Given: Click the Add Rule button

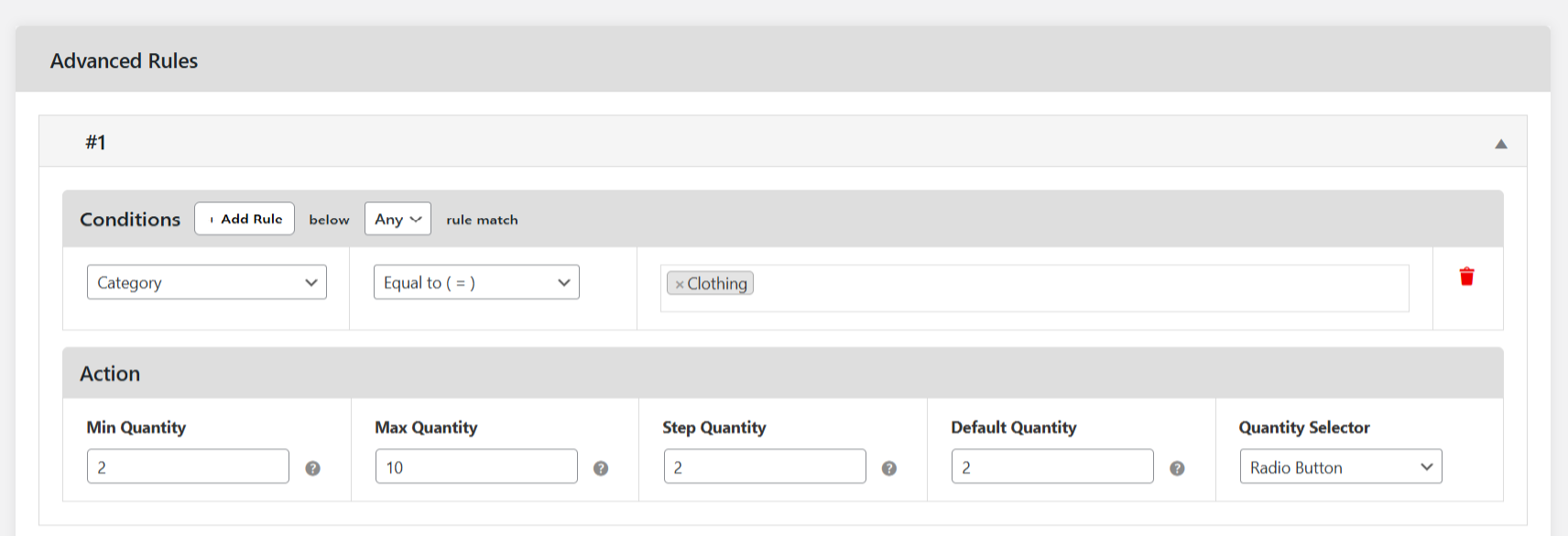Looking at the screenshot, I should 245,219.
